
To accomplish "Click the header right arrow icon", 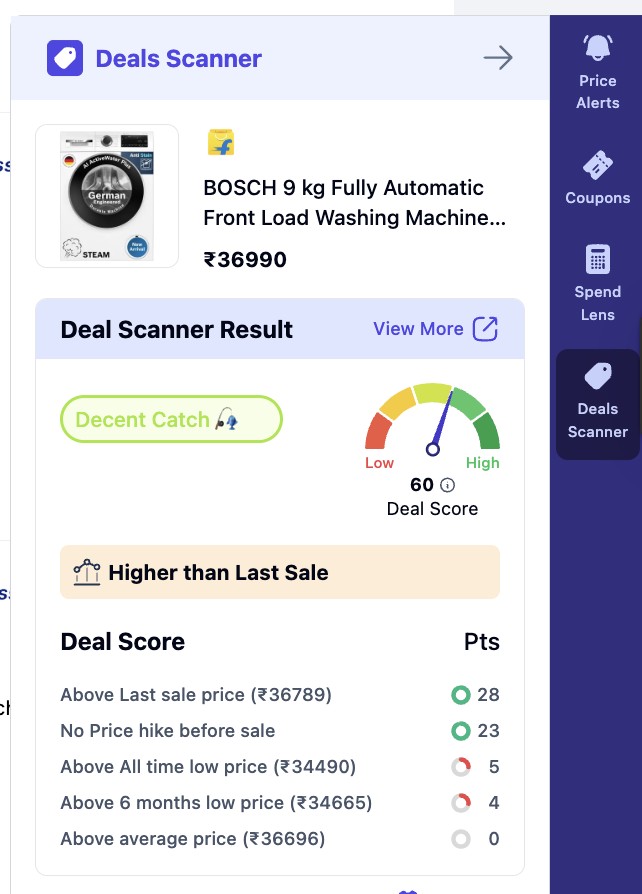I will [x=498, y=58].
